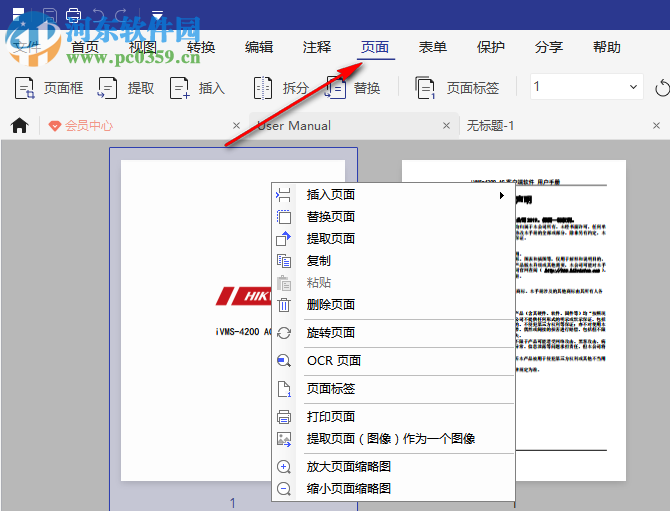This screenshot has height=511, width=670.
Task: Click the copy menu icon
Action: (x=284, y=261)
